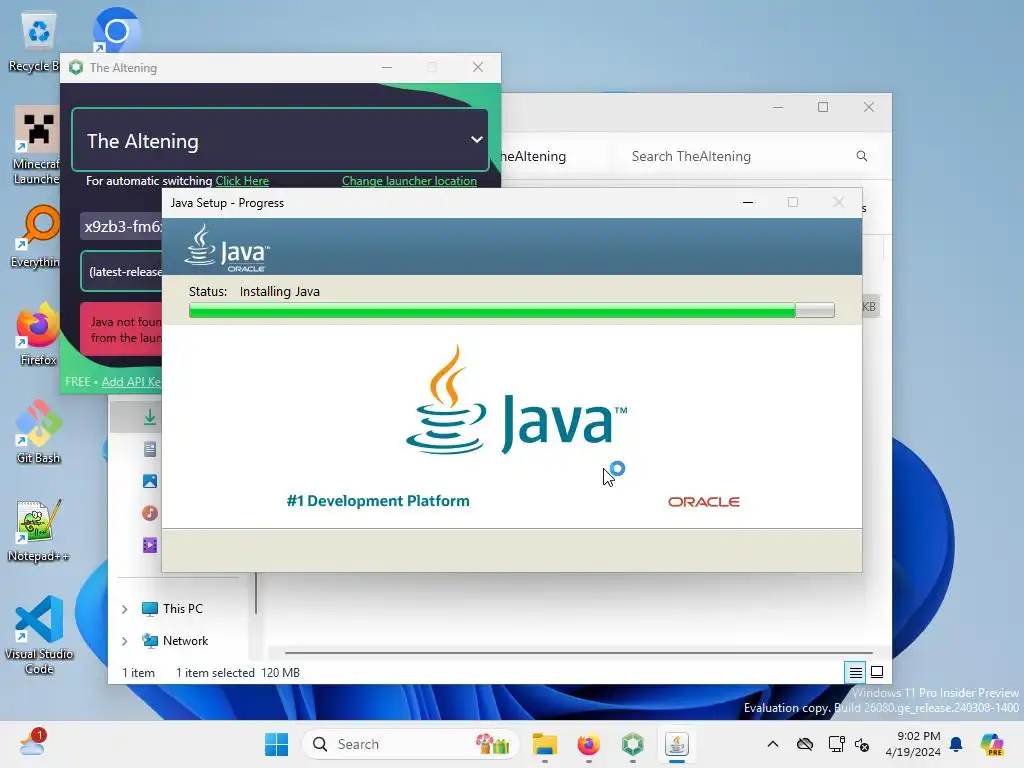Viewport: 1024px width, 768px height.
Task: Click the muted volume tray icon
Action: 862,744
